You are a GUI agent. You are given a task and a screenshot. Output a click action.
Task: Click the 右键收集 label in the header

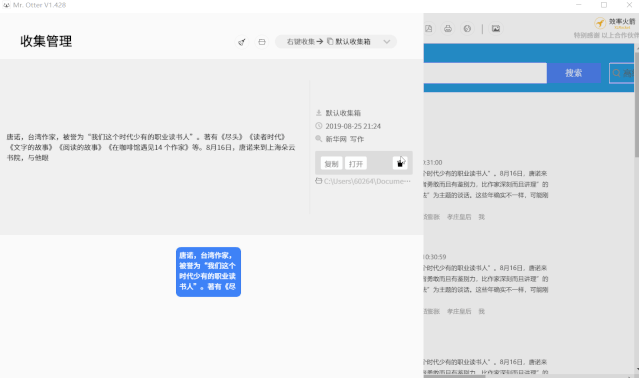click(301, 42)
